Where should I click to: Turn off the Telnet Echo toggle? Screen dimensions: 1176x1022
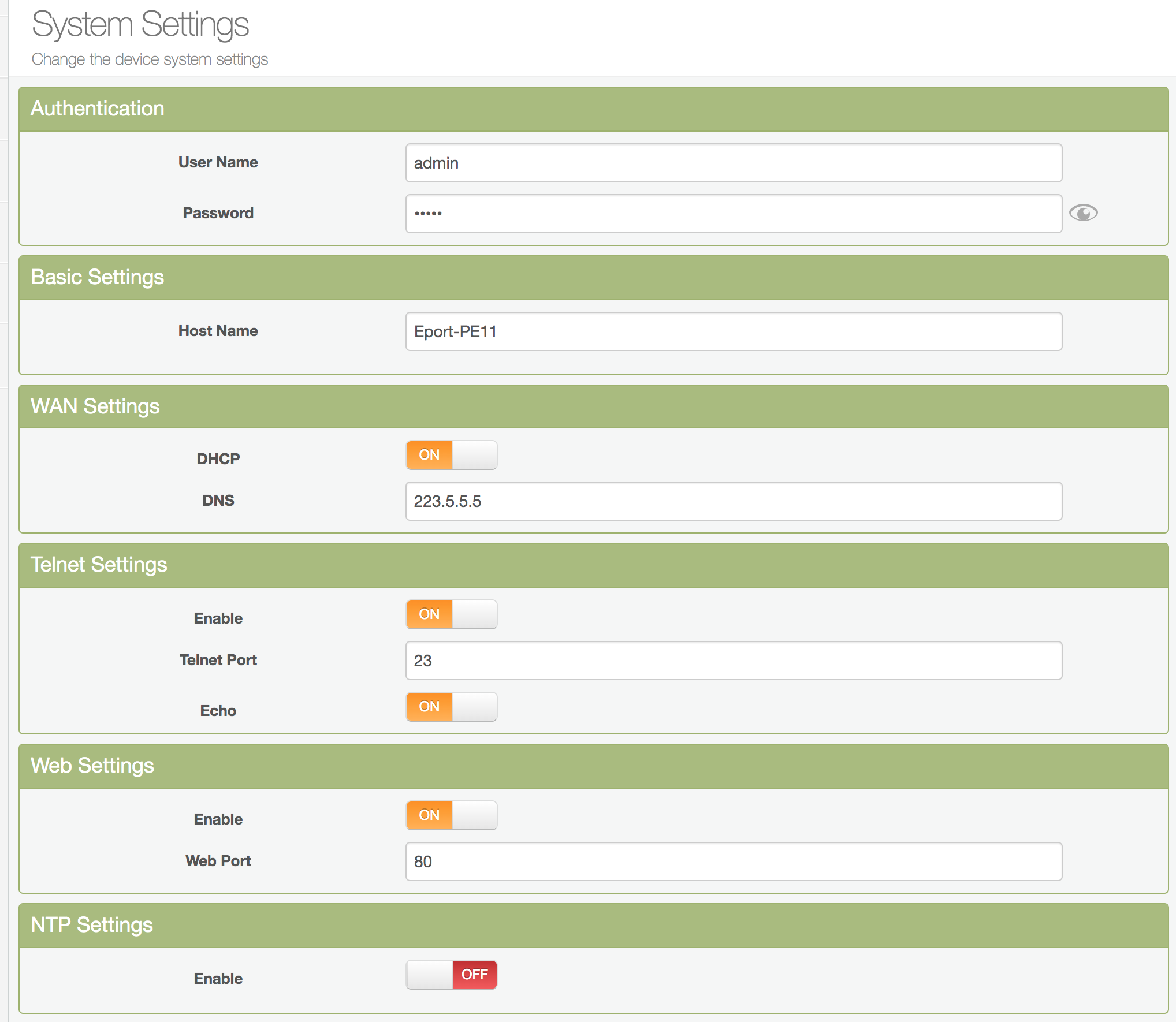click(x=451, y=707)
